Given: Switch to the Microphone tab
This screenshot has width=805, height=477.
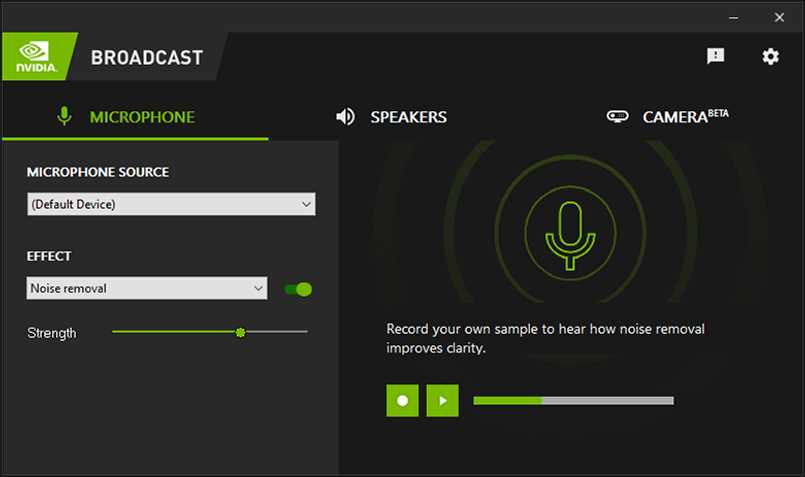Looking at the screenshot, I should click(135, 118).
